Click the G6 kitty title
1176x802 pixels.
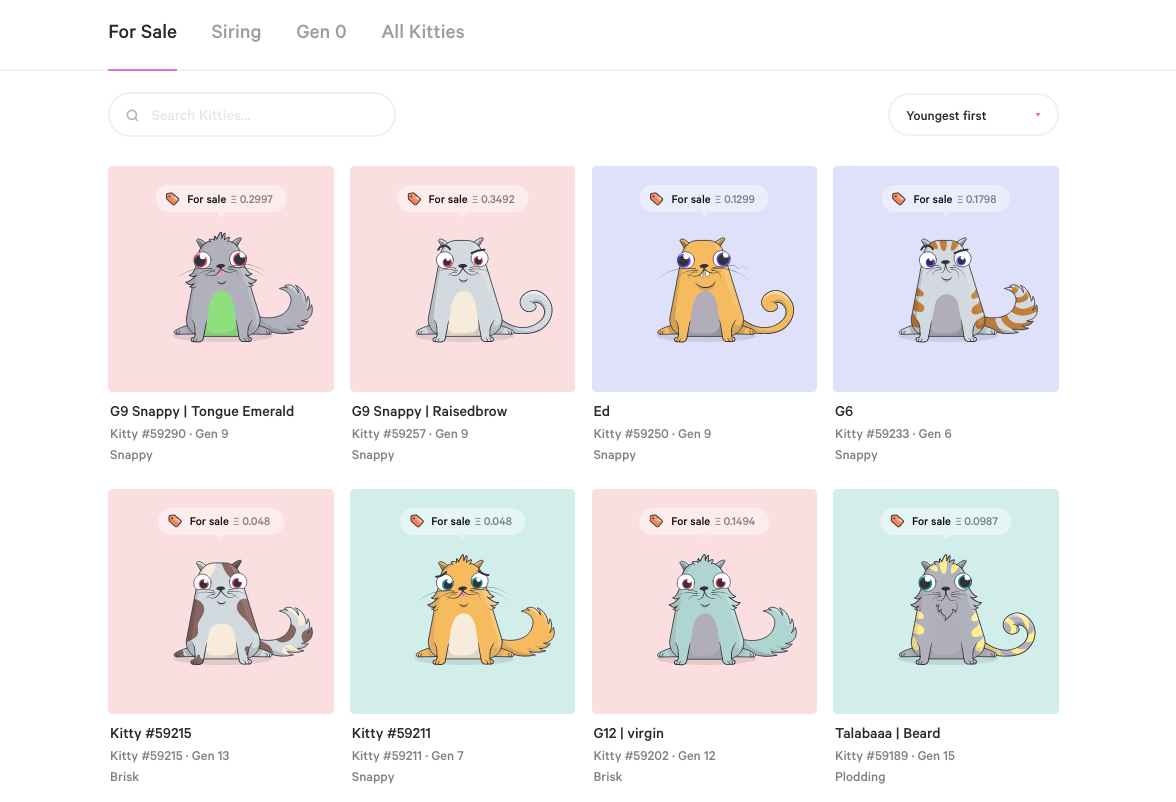coord(844,411)
